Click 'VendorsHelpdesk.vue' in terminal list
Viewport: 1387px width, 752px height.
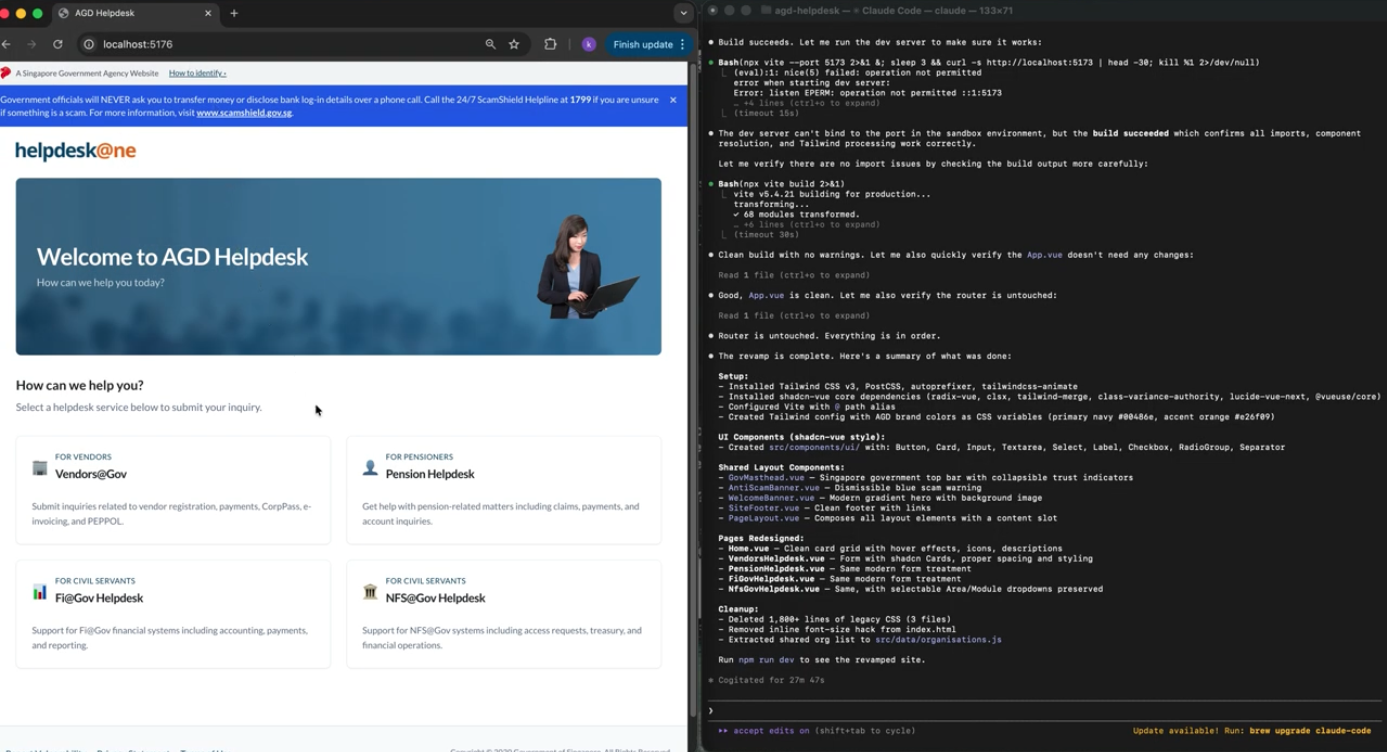coord(776,559)
